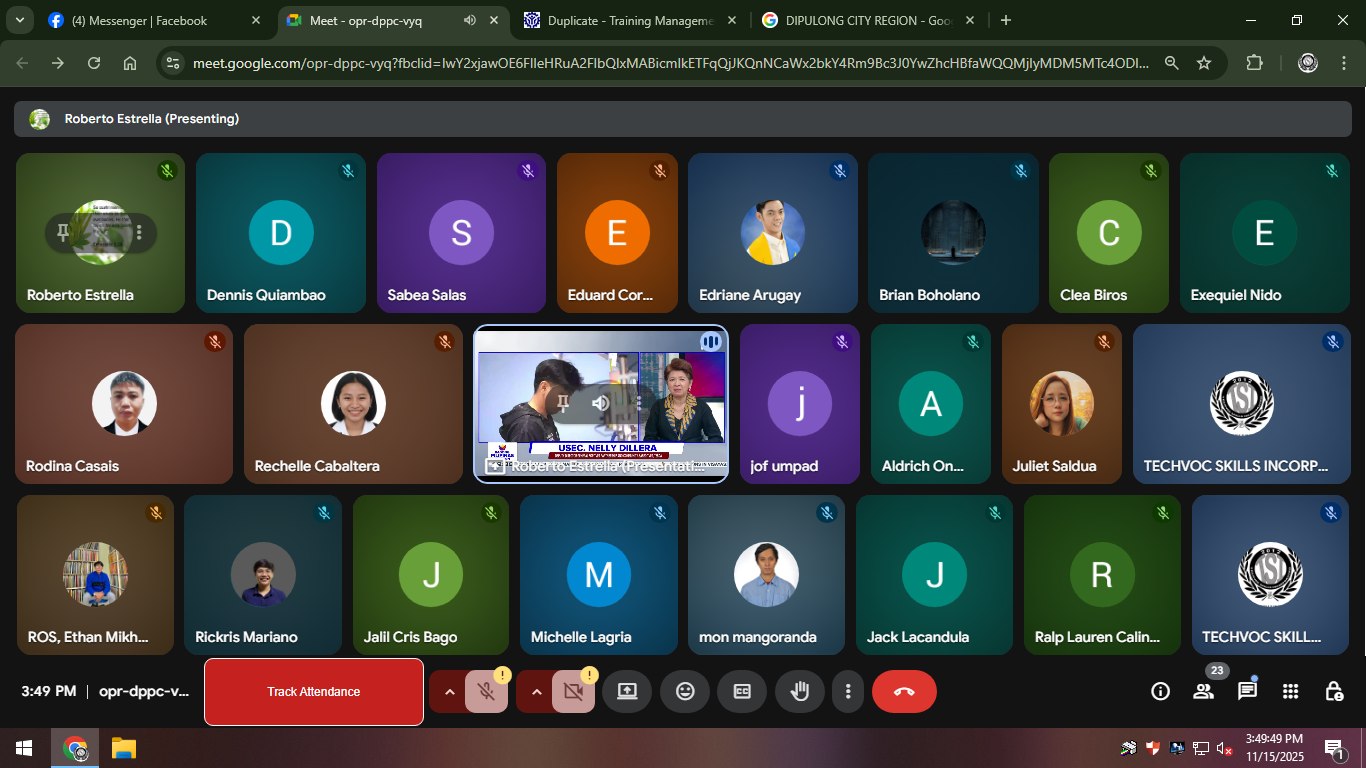Bookmark this page with star icon
Viewport: 1366px width, 768px height.
1204,63
